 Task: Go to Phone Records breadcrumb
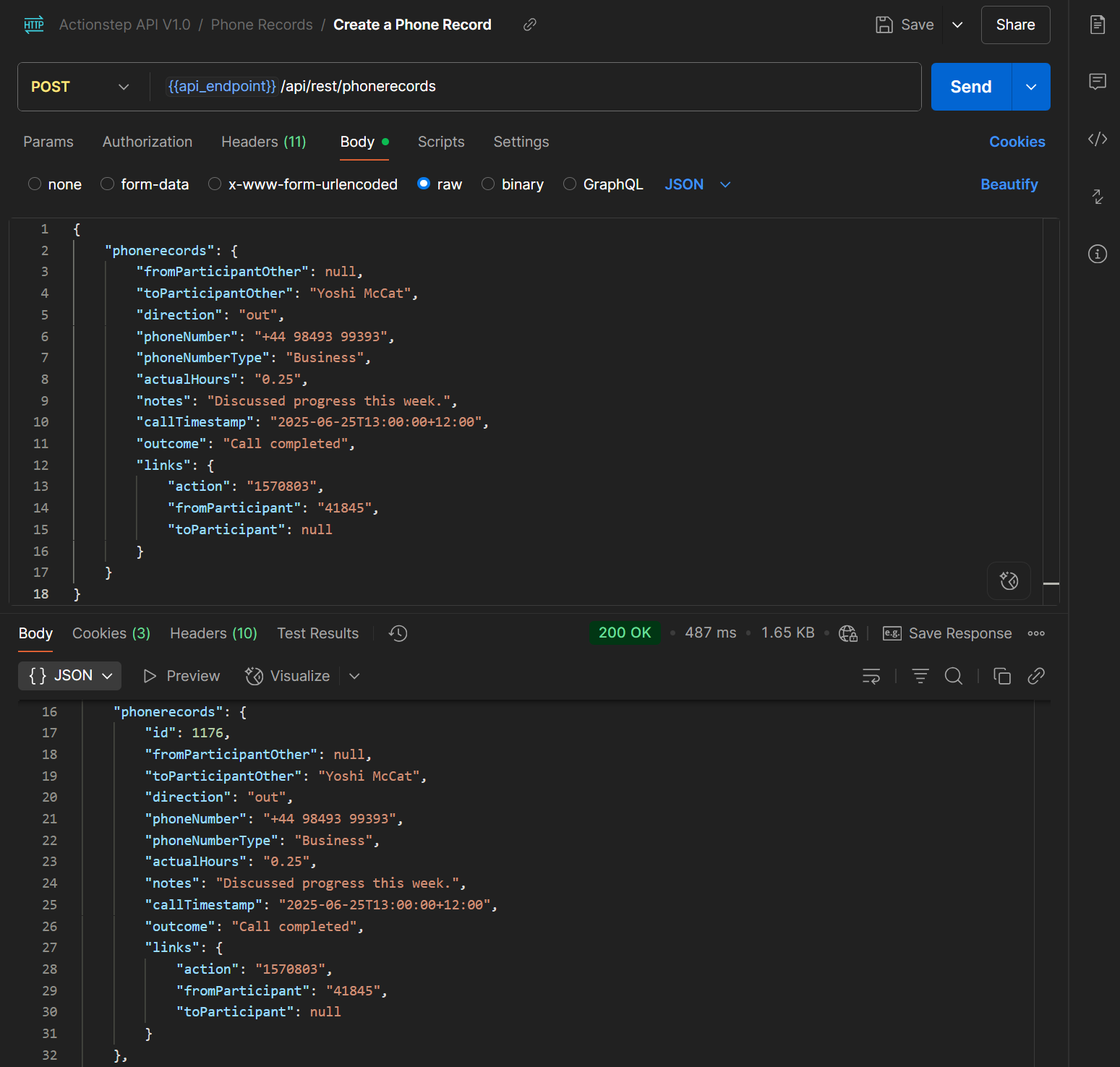click(x=262, y=25)
